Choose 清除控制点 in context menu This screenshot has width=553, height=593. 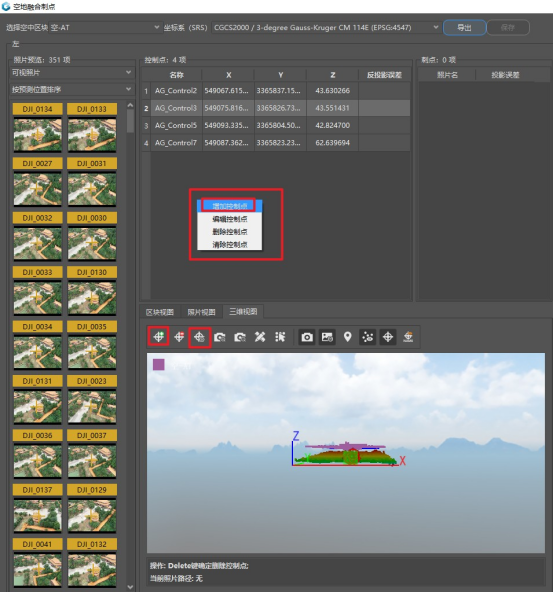230,245
